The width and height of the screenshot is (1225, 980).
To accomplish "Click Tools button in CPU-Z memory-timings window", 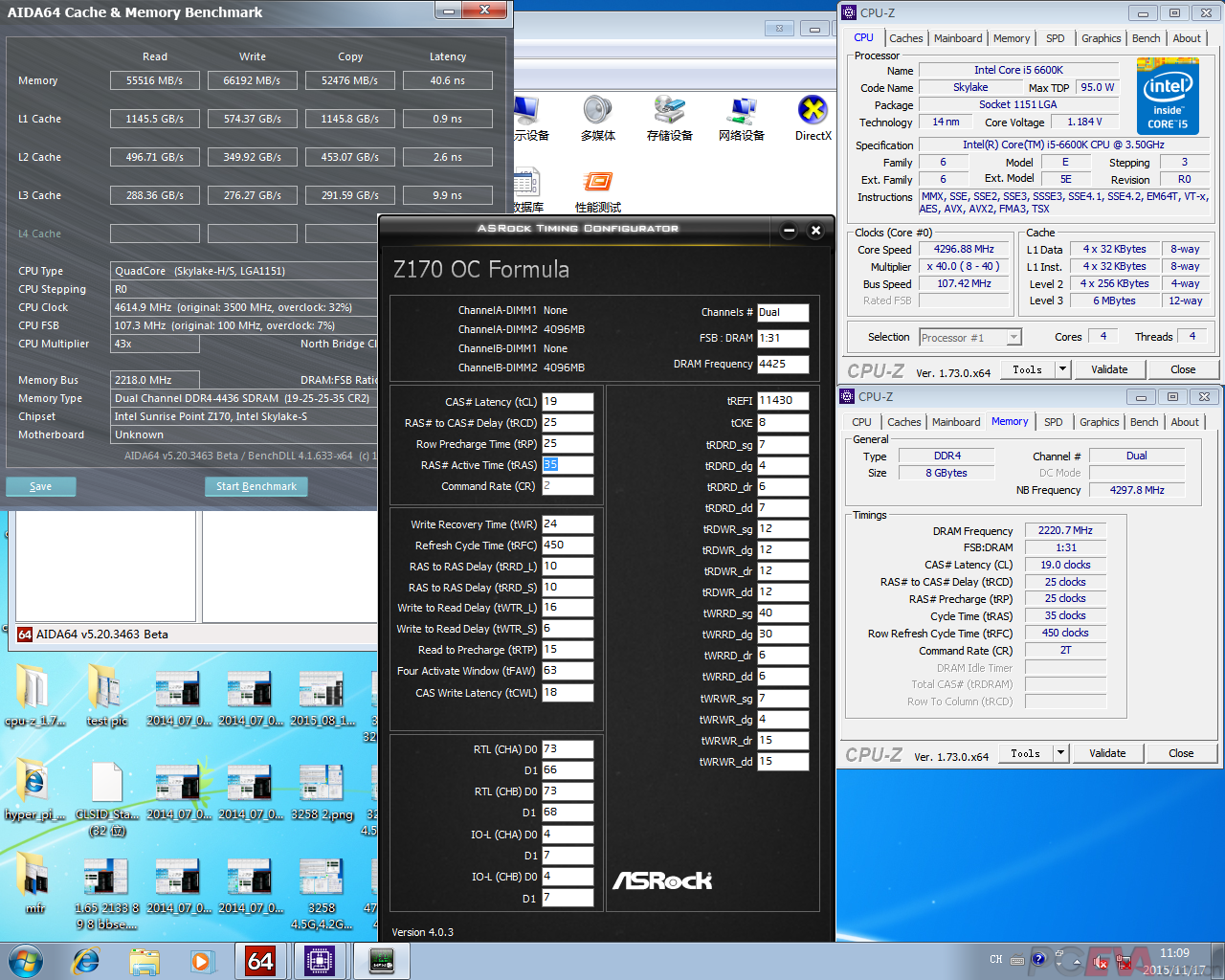I will (1026, 753).
